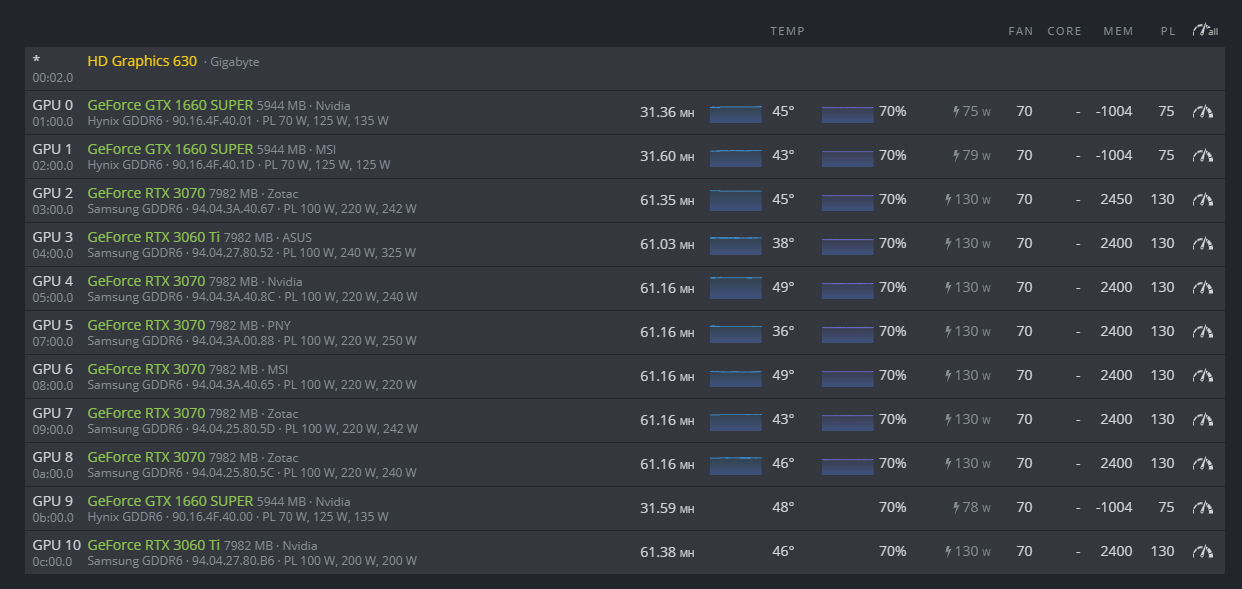Click the CORE column header

click(1065, 31)
